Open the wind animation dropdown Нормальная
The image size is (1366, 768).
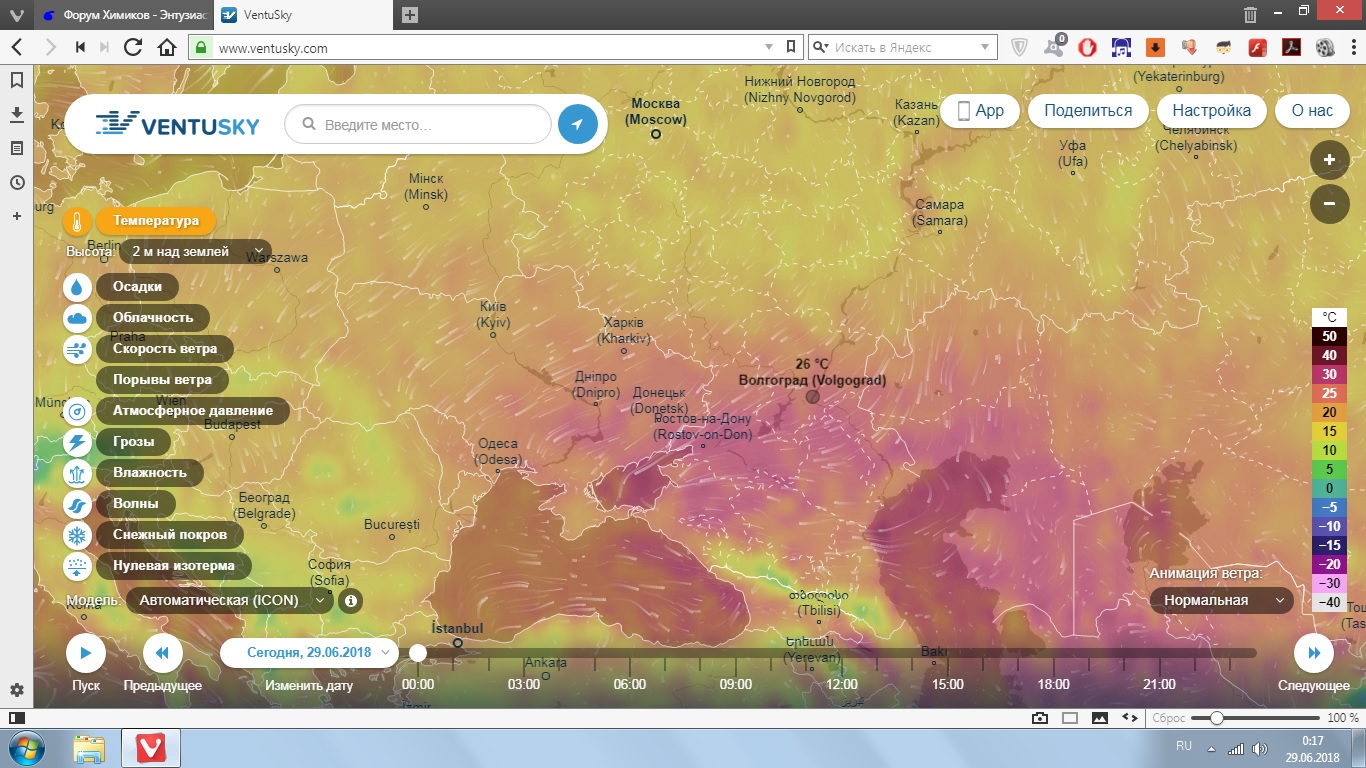point(1220,600)
